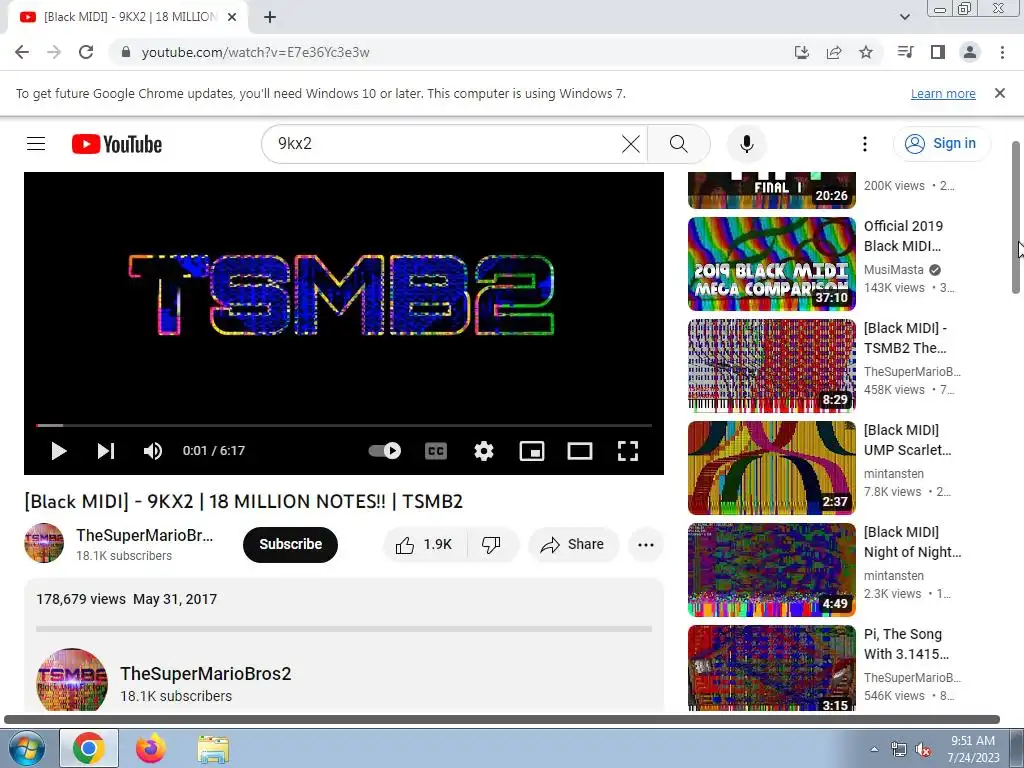Select the [Black MIDI] - 9KX2 tab
The width and height of the screenshot is (1024, 768).
click(129, 17)
